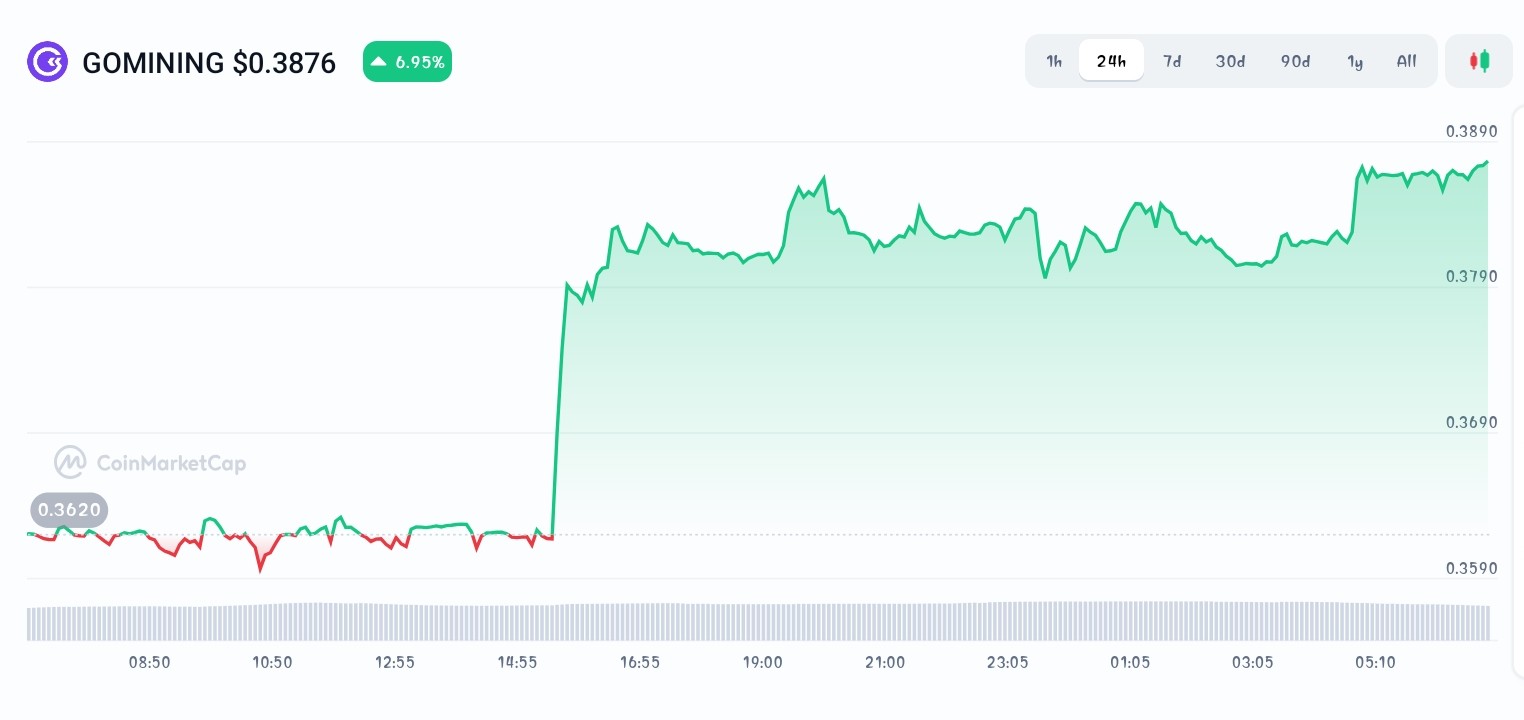Display All-time price history
The height and width of the screenshot is (720, 1524).
click(x=1406, y=61)
